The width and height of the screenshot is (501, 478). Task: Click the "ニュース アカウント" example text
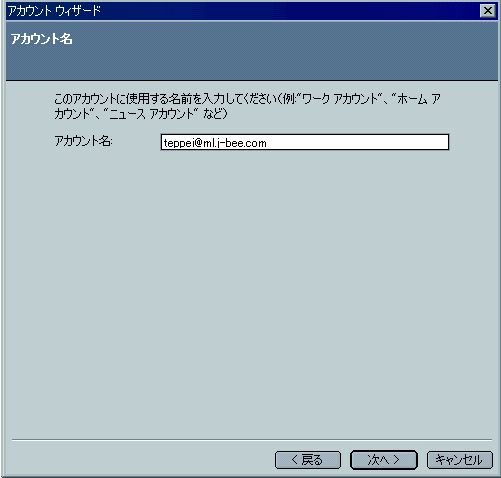pyautogui.click(x=151, y=114)
